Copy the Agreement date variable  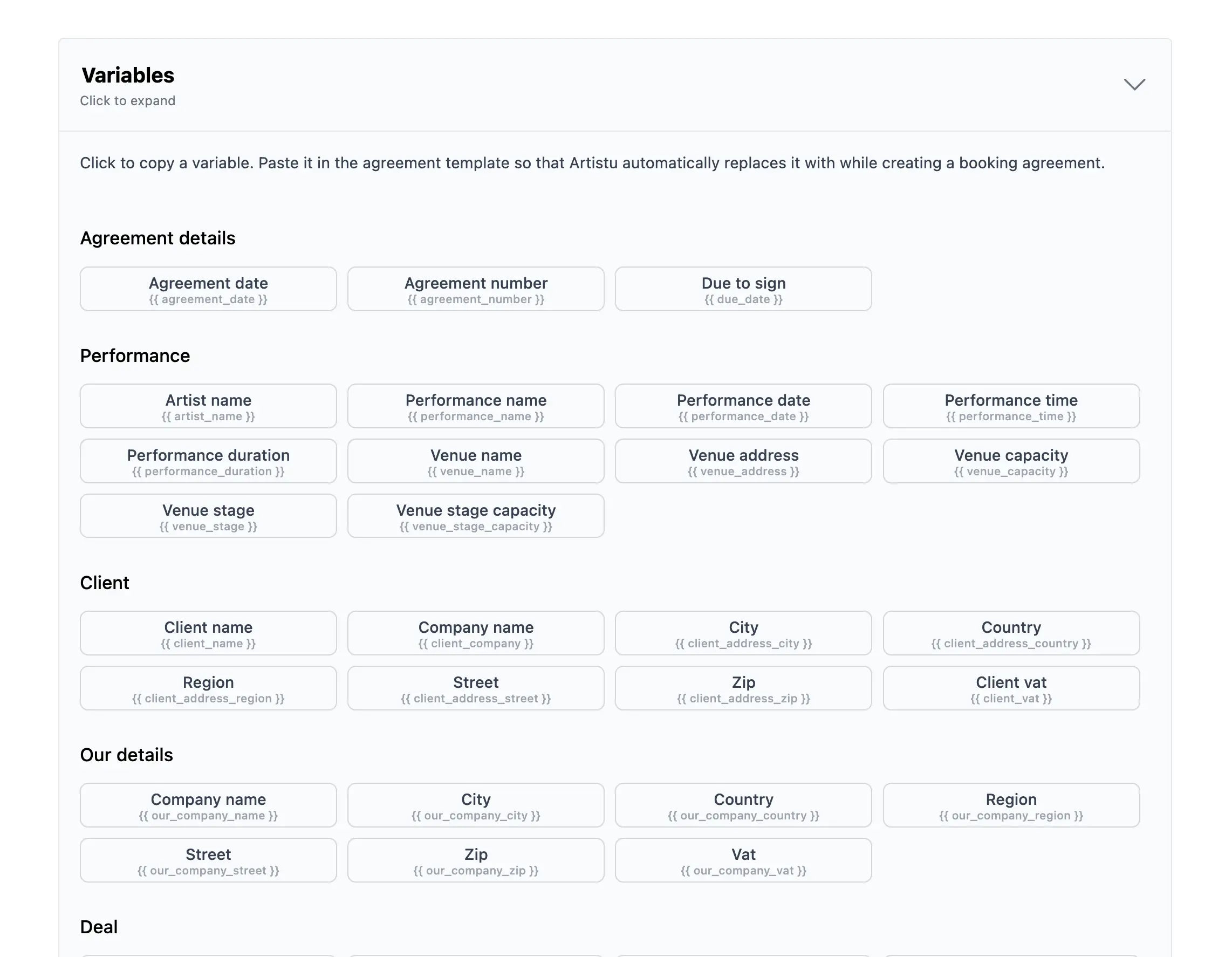(x=208, y=289)
